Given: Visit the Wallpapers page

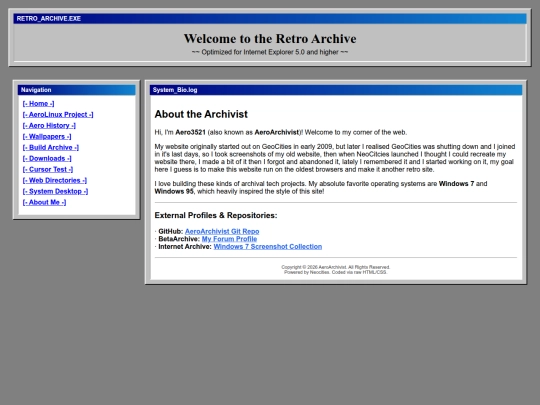Looking at the screenshot, I should (47, 137).
